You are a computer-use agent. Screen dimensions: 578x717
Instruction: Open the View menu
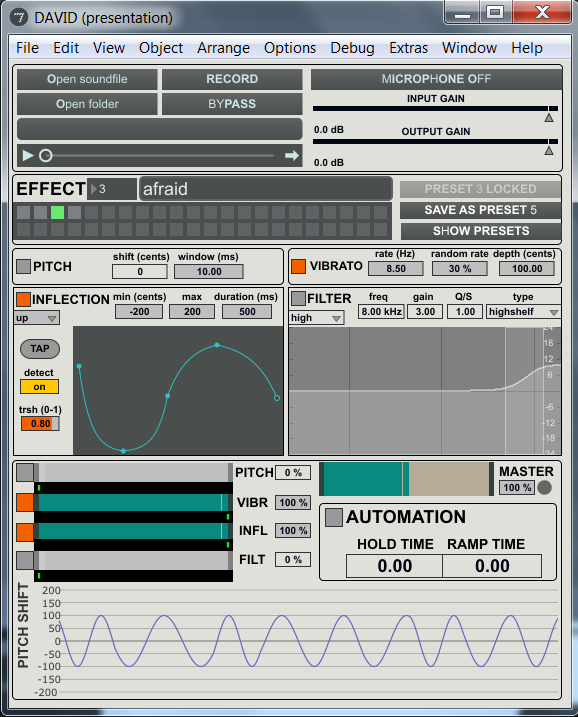click(109, 48)
